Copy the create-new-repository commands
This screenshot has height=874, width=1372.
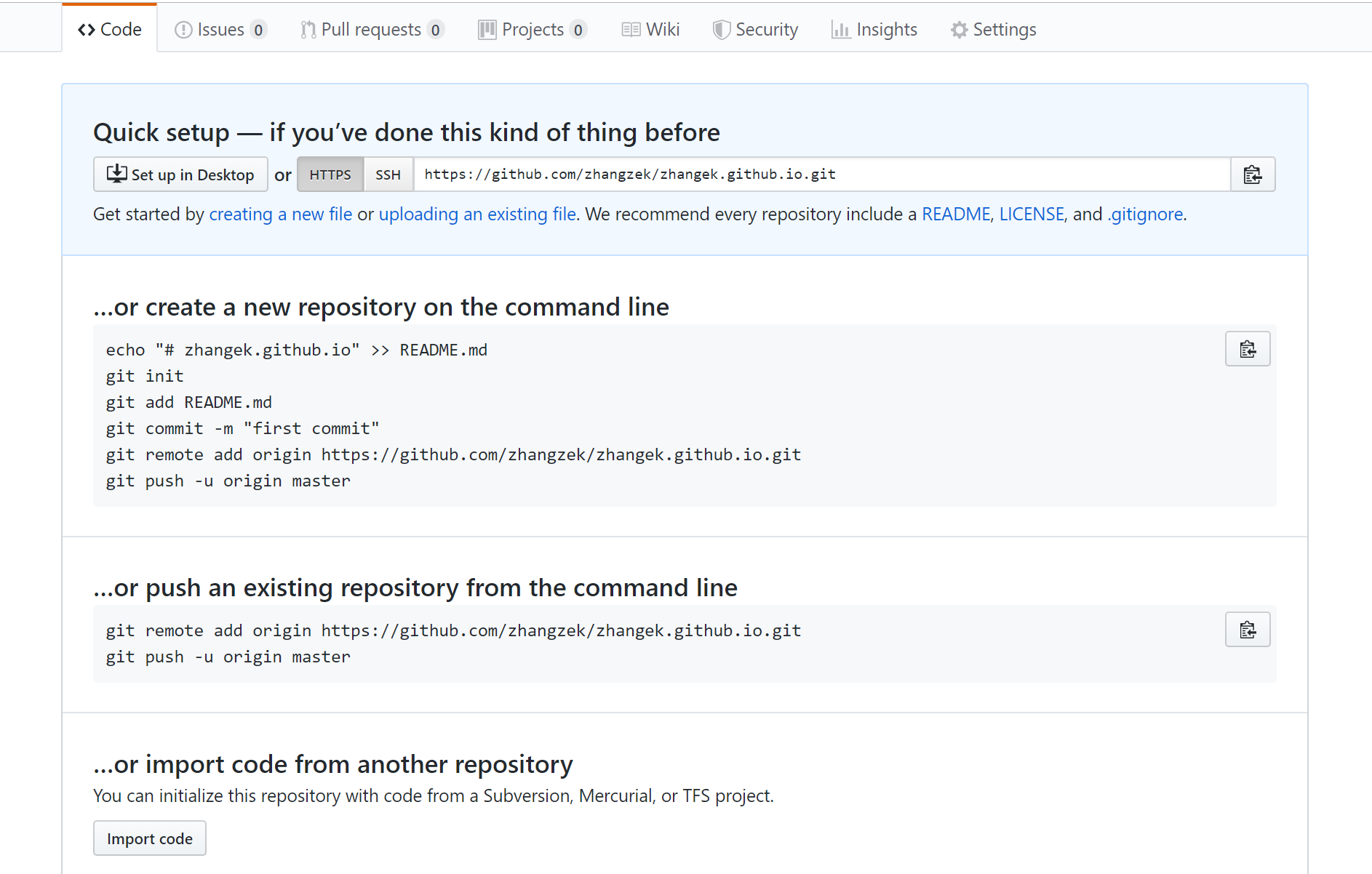pos(1248,349)
